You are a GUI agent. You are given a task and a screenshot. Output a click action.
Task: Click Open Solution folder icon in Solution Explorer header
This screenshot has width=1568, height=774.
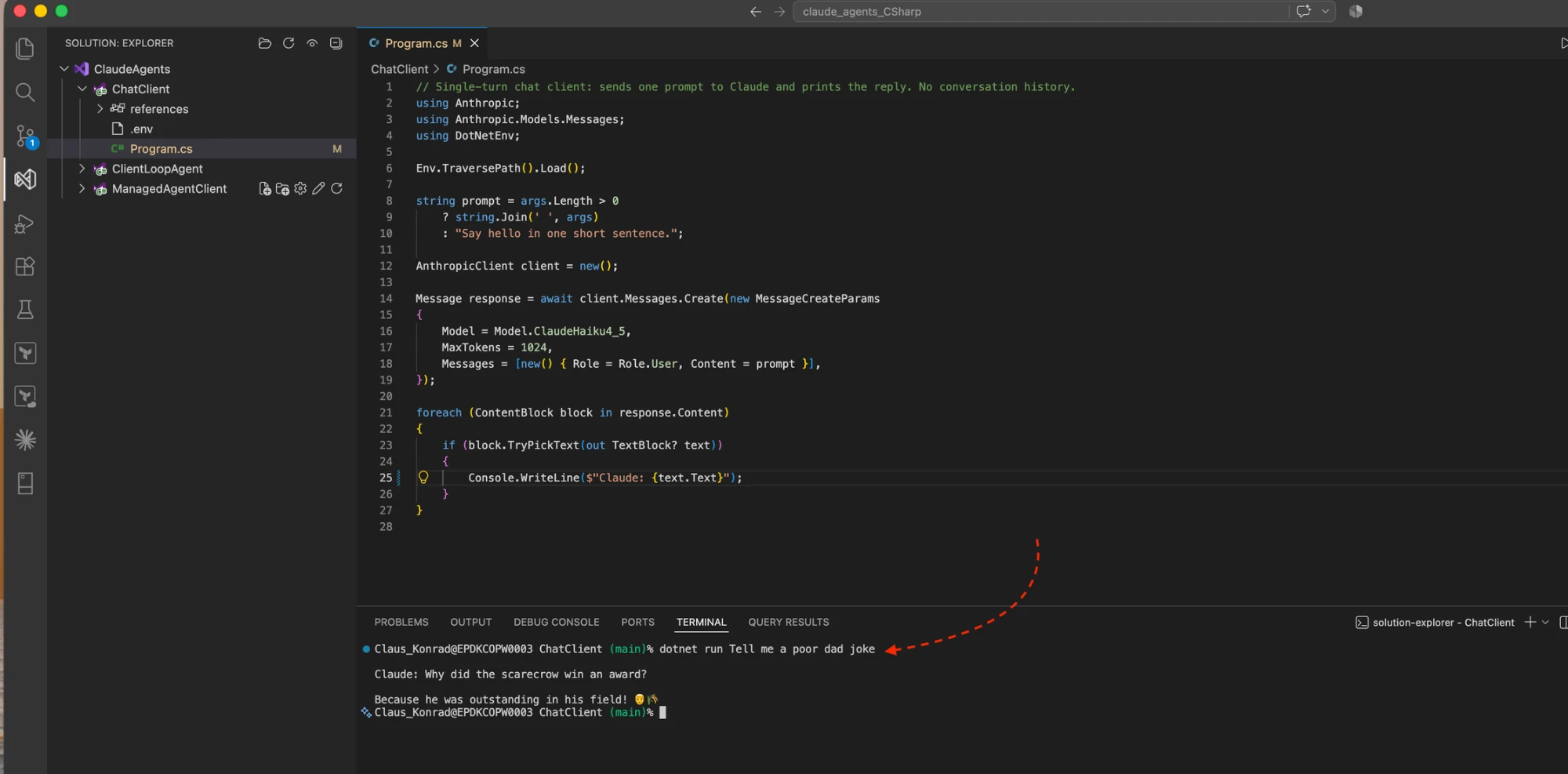pyautogui.click(x=265, y=43)
